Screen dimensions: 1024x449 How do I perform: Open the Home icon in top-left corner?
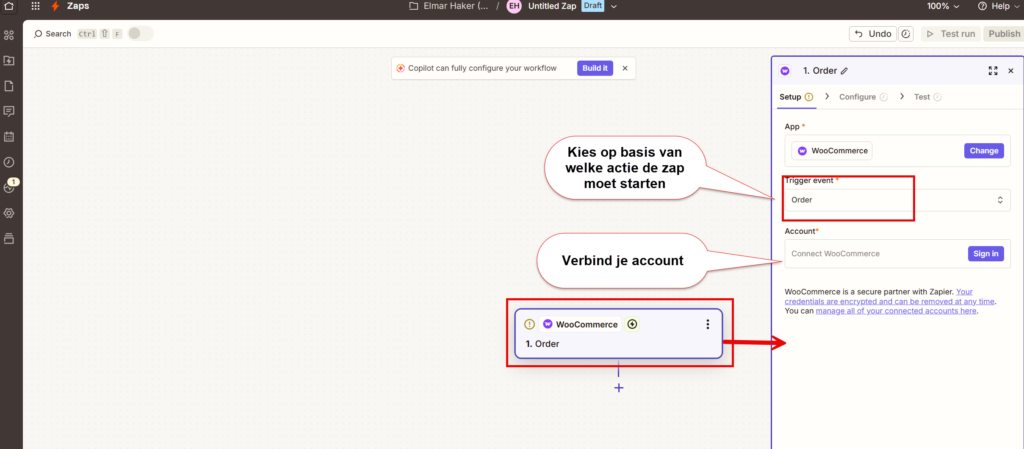tap(8, 6)
